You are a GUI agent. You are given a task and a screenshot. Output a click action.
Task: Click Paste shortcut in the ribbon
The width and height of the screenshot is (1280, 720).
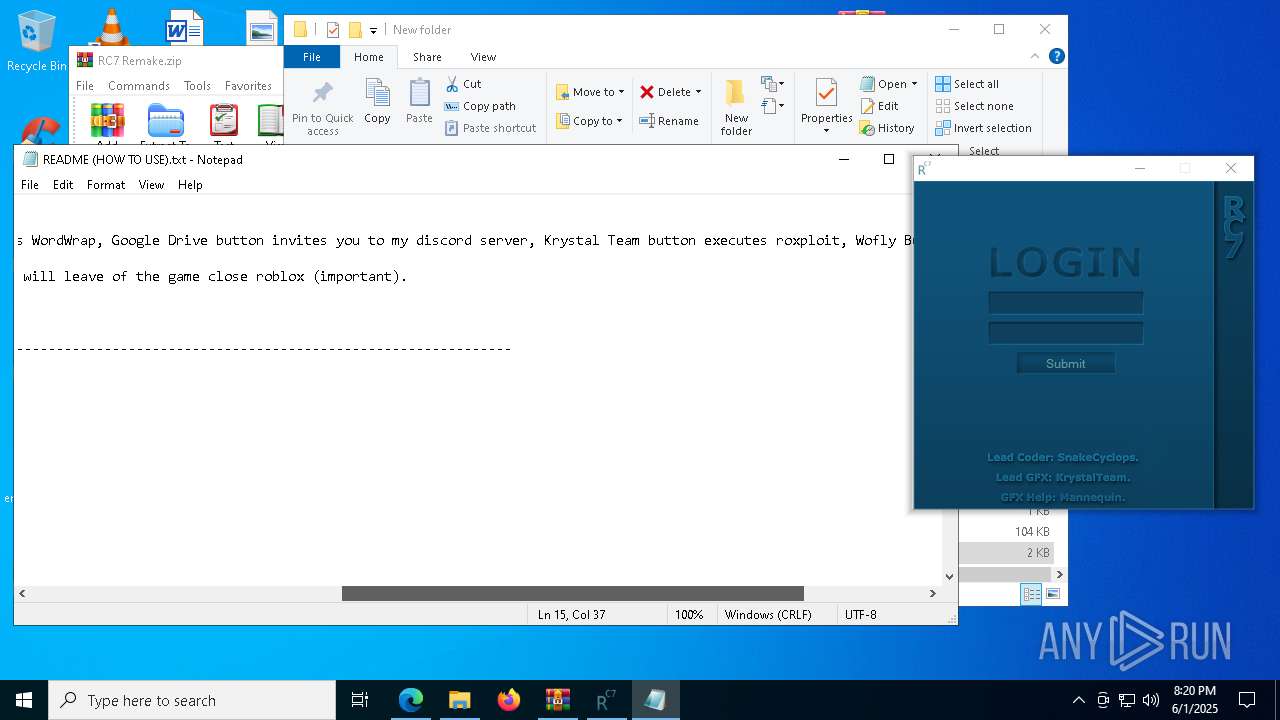click(x=490, y=128)
